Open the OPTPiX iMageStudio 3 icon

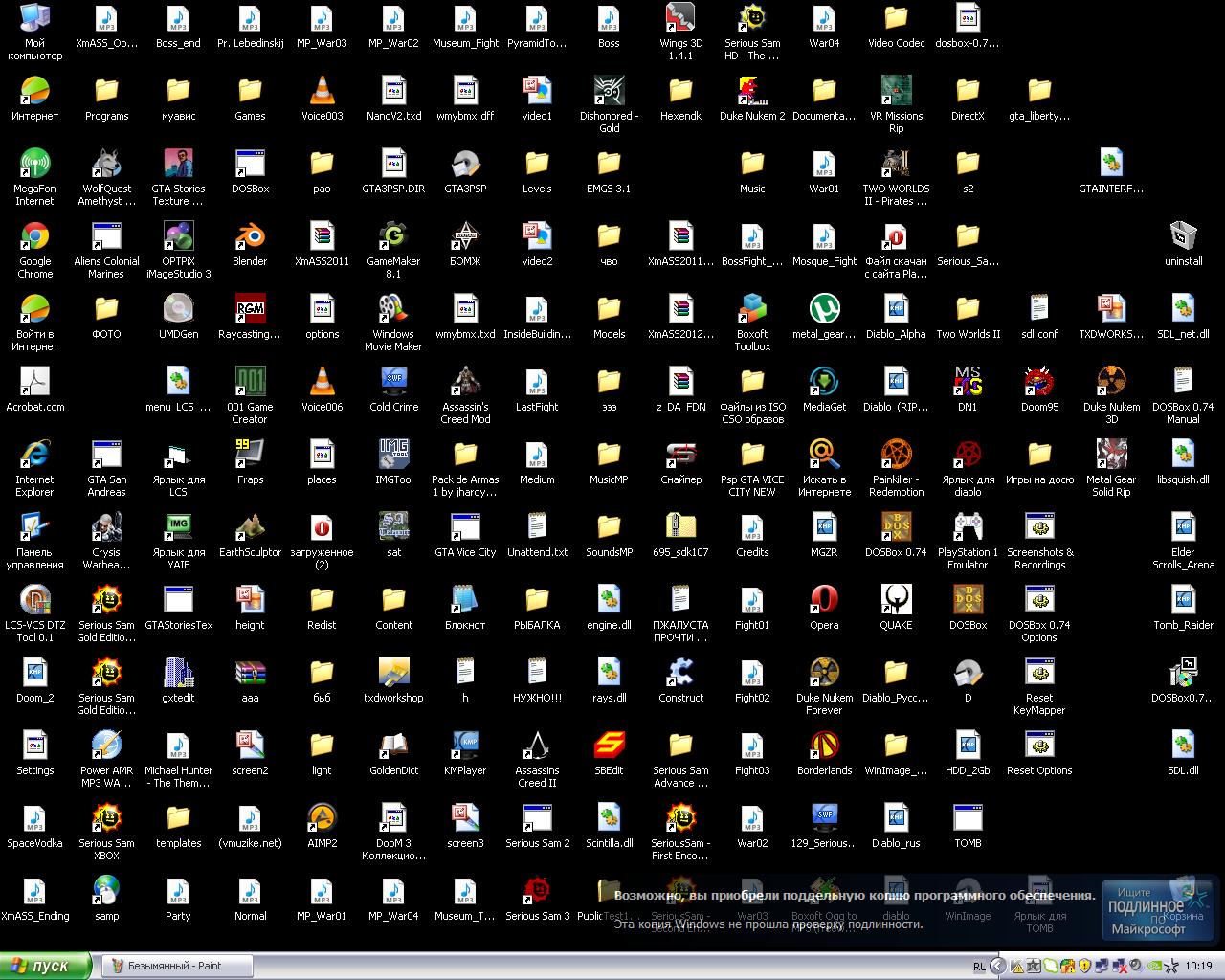pos(178,235)
